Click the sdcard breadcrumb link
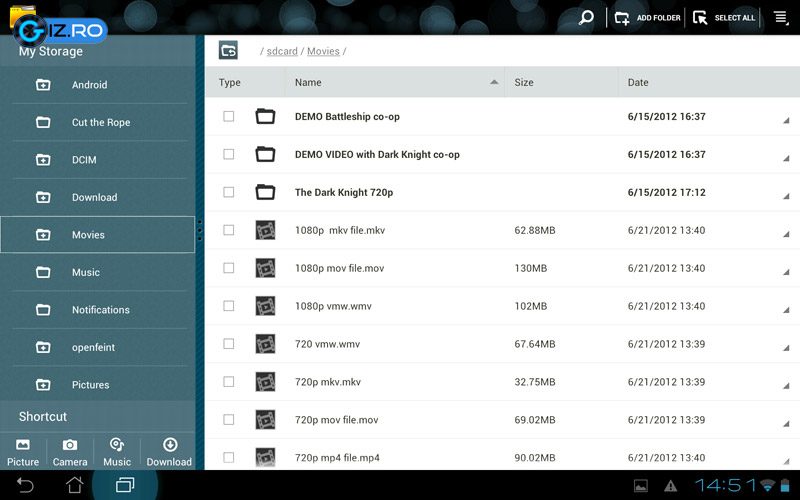This screenshot has width=800, height=500. coord(282,51)
